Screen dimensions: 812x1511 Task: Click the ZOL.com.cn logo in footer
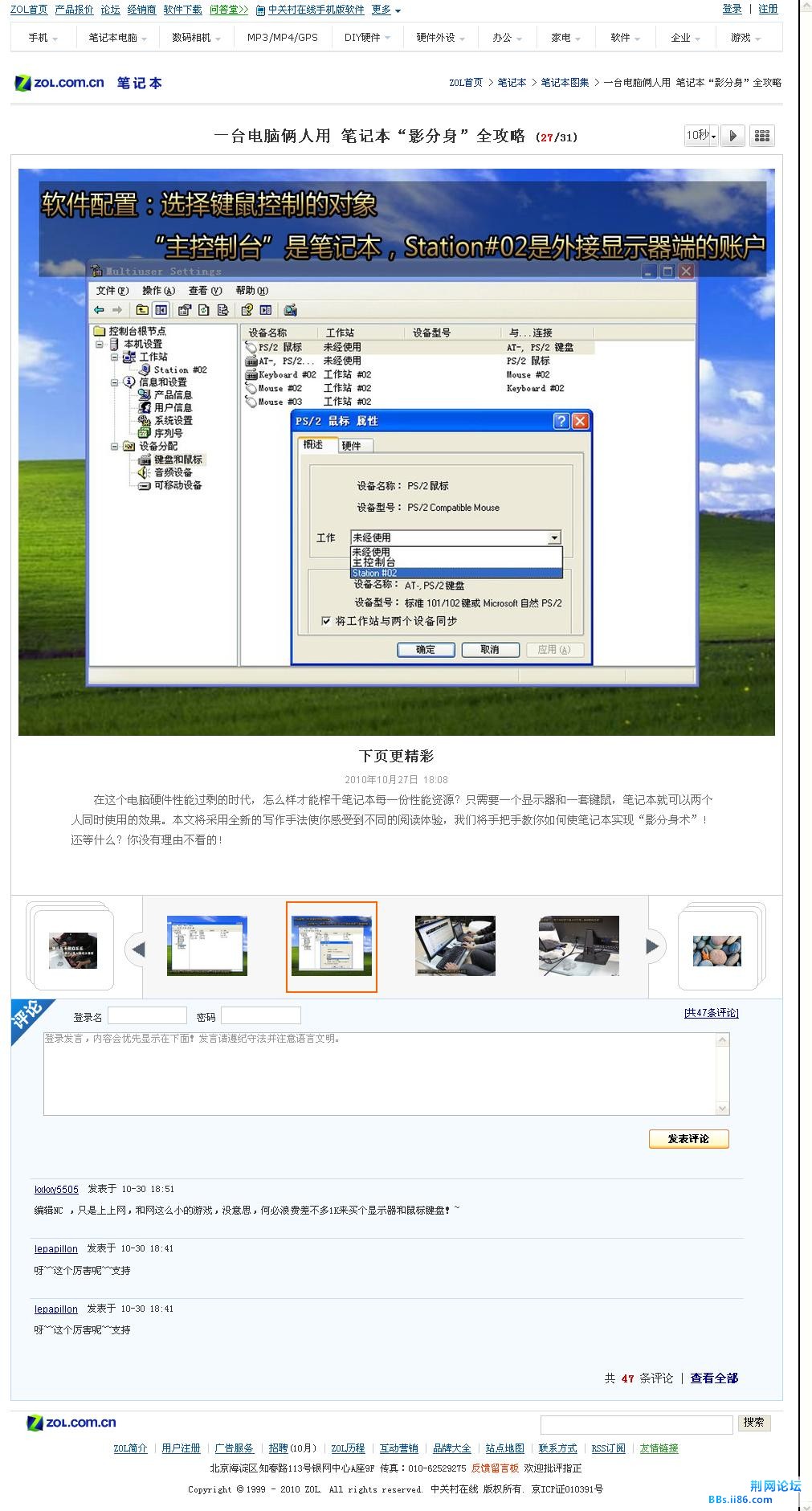pos(71,1423)
